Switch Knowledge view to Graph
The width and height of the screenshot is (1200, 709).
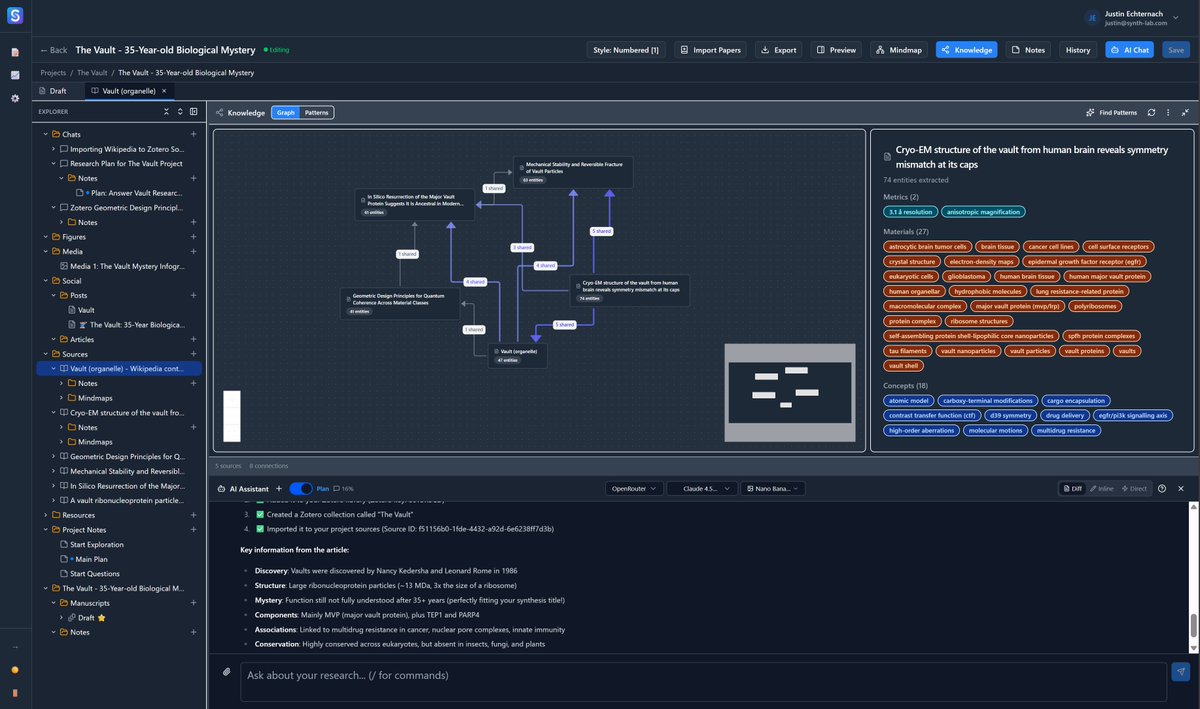tap(285, 113)
